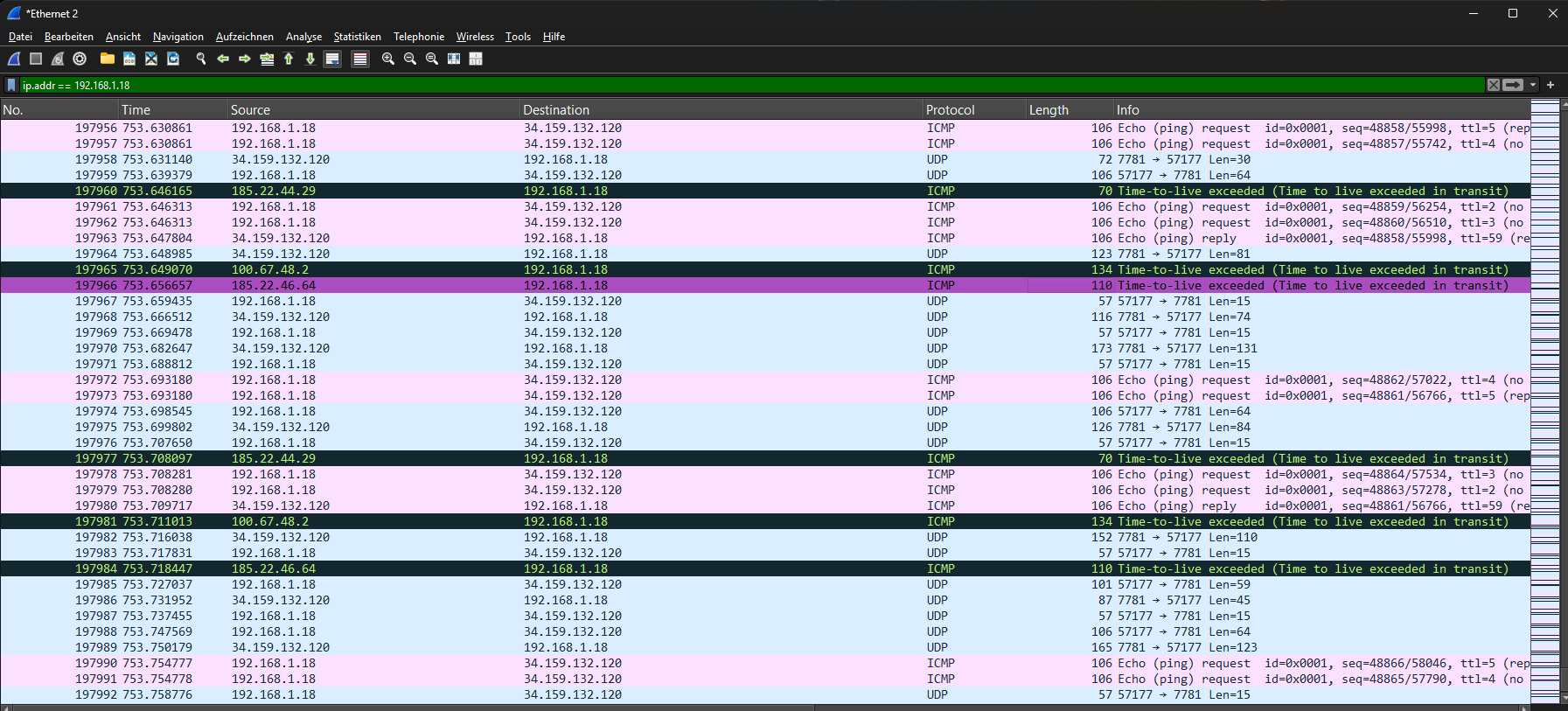
Task: Reset text zoom to normal size
Action: [x=432, y=59]
